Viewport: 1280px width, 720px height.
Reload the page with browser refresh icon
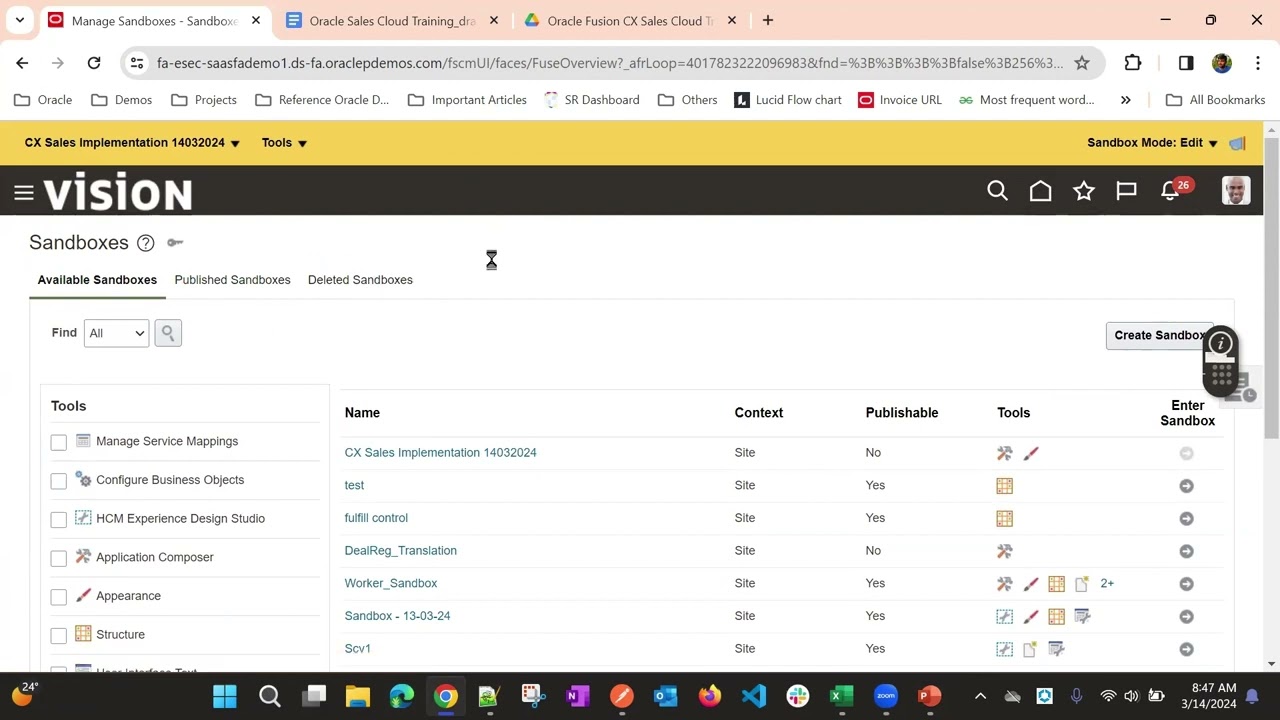(x=94, y=63)
